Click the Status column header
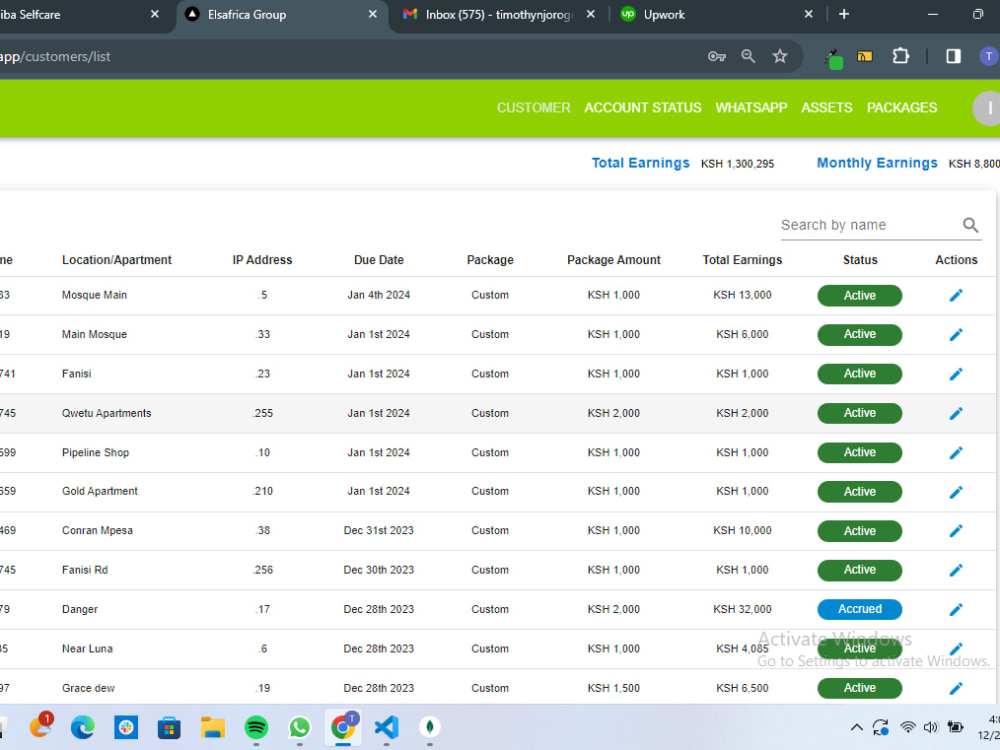The width and height of the screenshot is (1000, 750). 860,260
